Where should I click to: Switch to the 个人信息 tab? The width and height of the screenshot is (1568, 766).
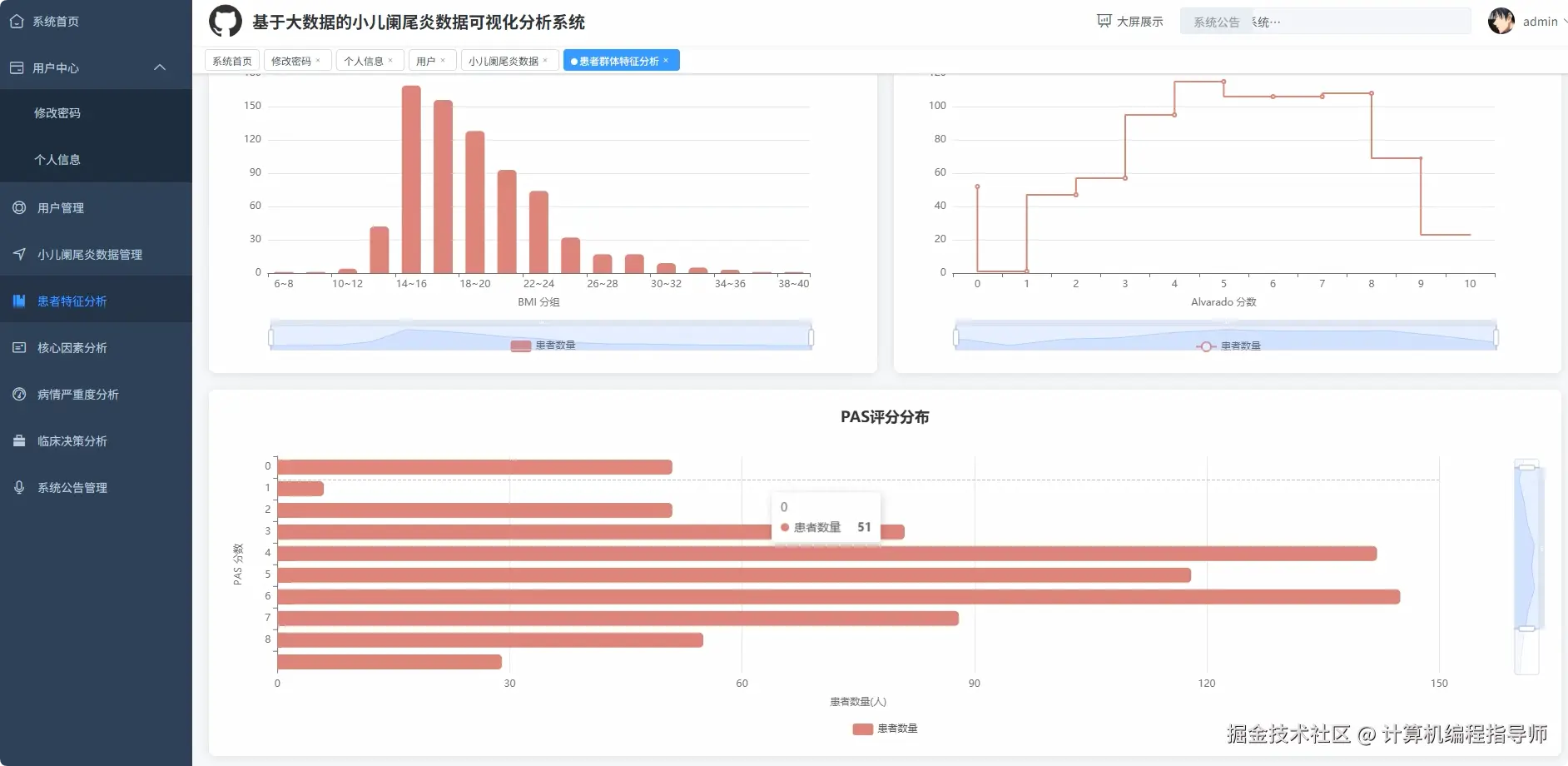click(365, 60)
